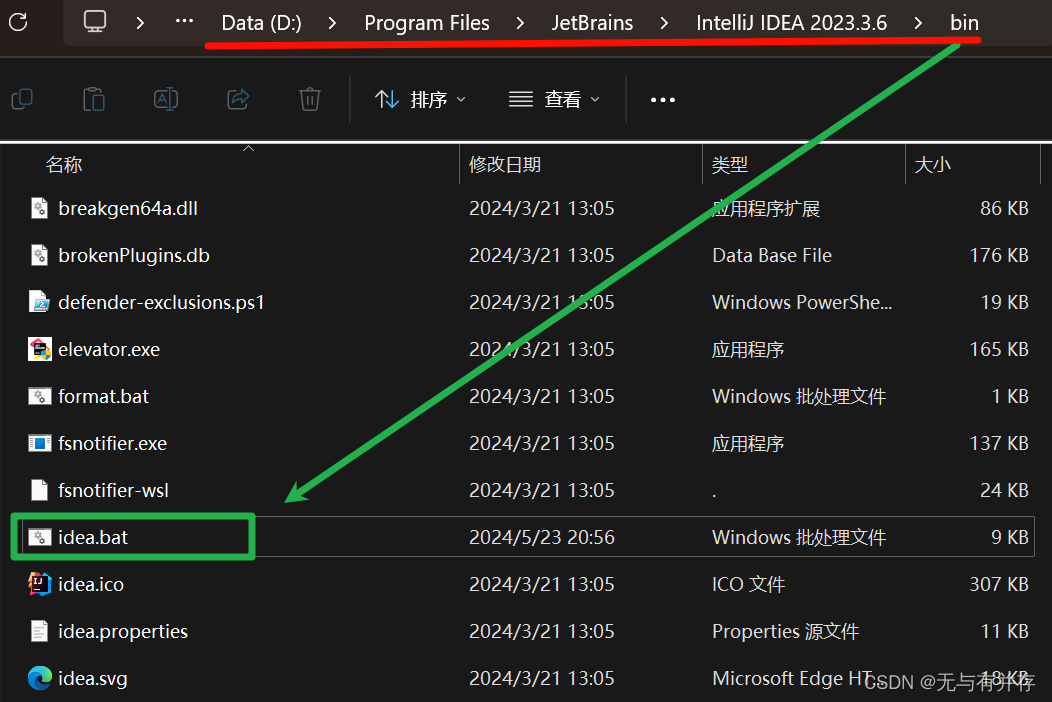Sort by the 类型 column header
The image size is (1052, 702).
point(730,164)
